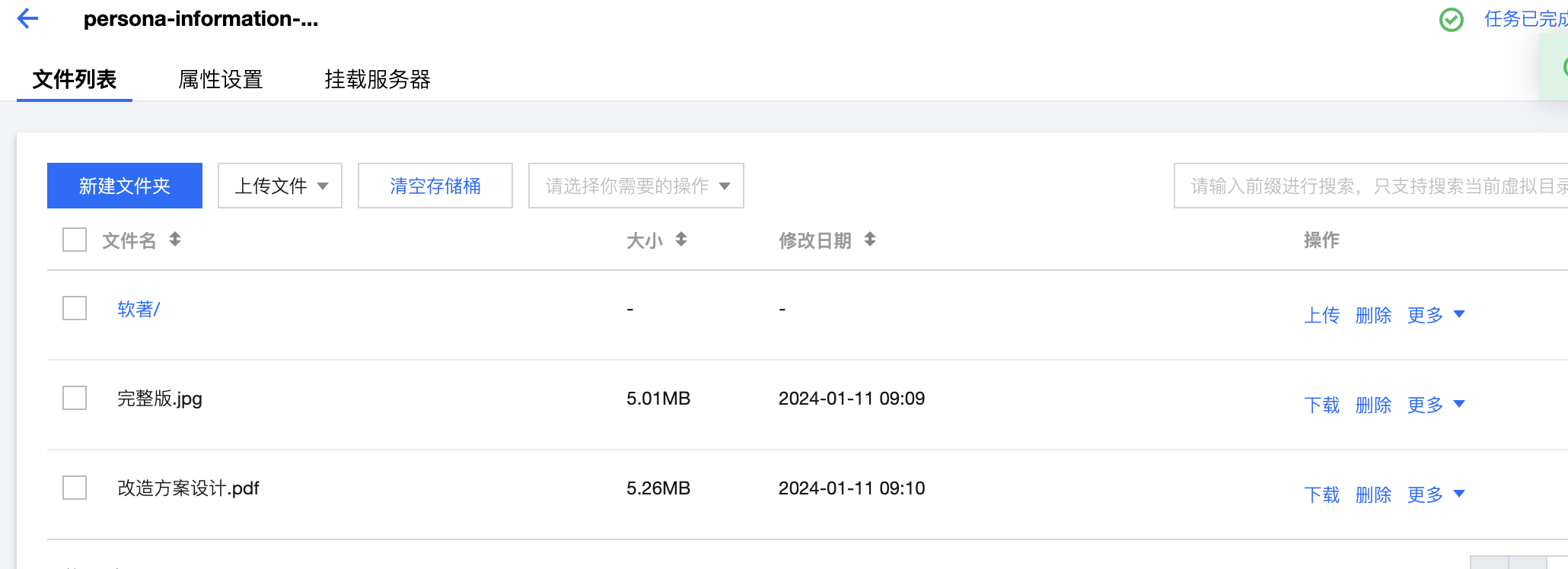Open the 上传文件 dropdown
Viewport: 1568px width, 569px height.
(x=280, y=186)
